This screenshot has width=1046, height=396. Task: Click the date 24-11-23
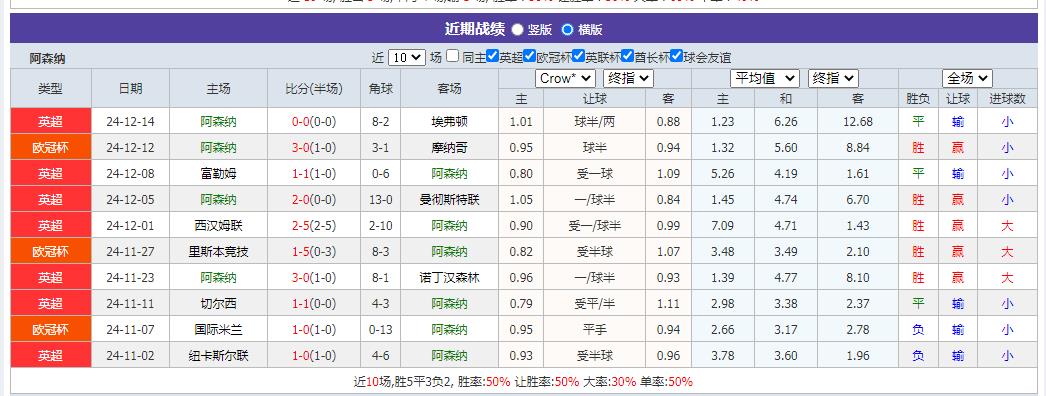click(130, 277)
